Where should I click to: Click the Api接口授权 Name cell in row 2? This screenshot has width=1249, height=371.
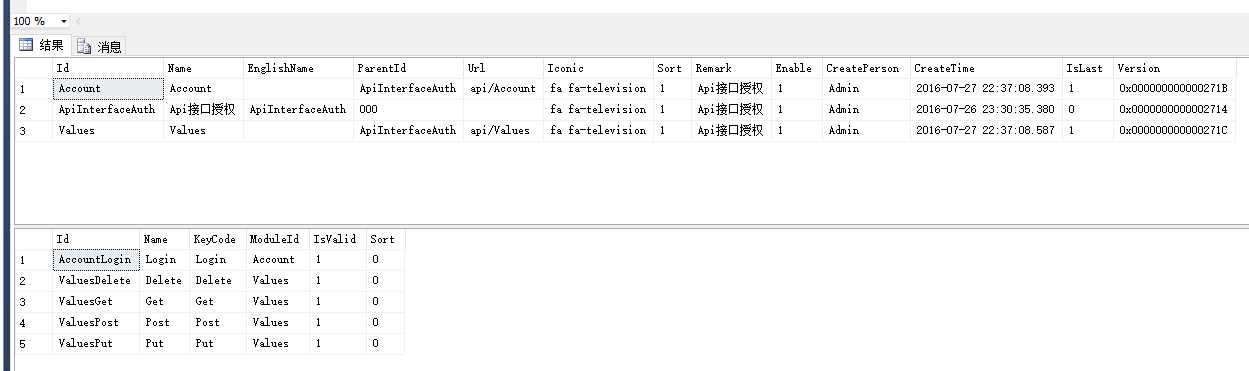[204, 109]
